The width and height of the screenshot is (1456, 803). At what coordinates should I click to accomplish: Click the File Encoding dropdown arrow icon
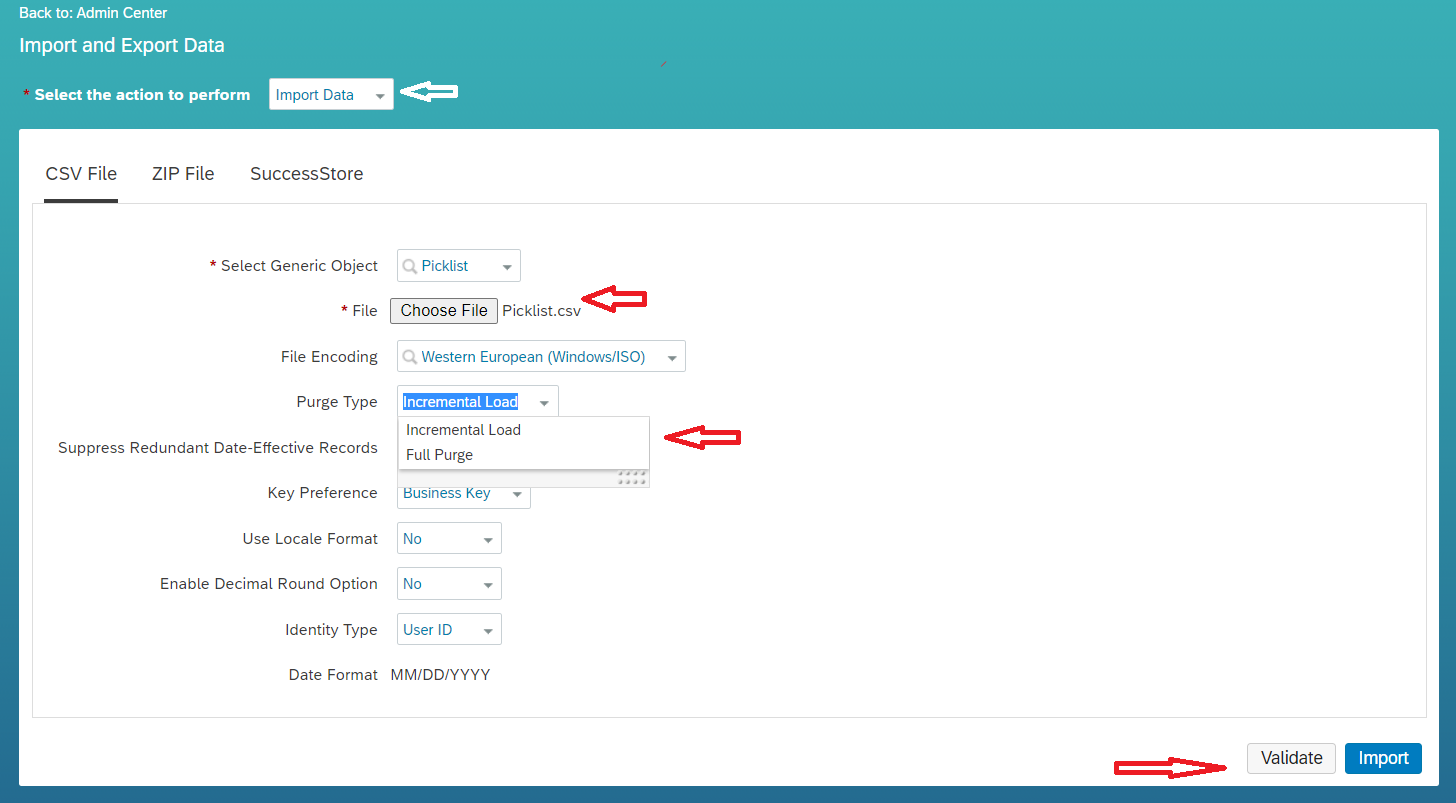pyautogui.click(x=670, y=356)
